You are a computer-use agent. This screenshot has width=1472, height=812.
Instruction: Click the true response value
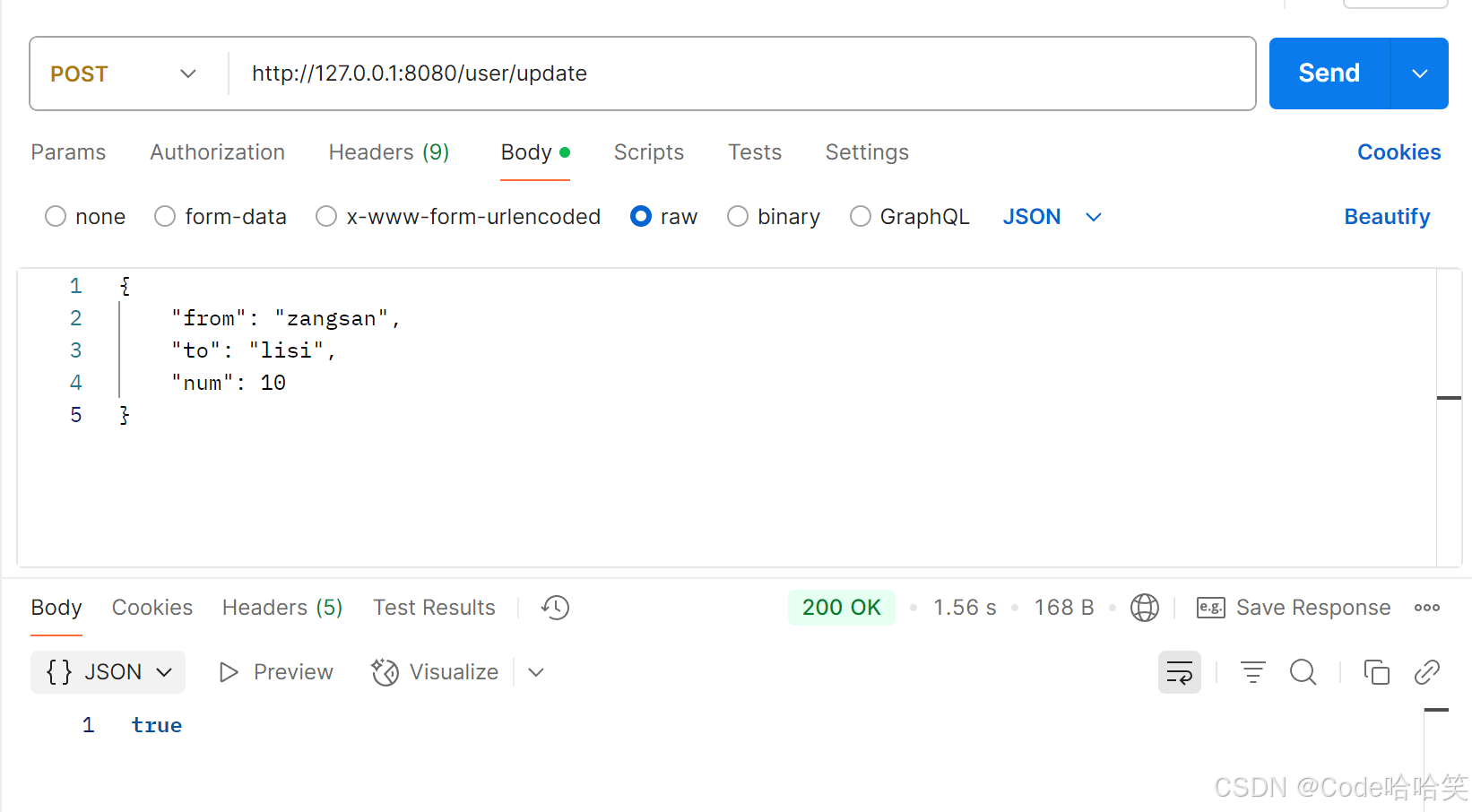click(x=157, y=726)
